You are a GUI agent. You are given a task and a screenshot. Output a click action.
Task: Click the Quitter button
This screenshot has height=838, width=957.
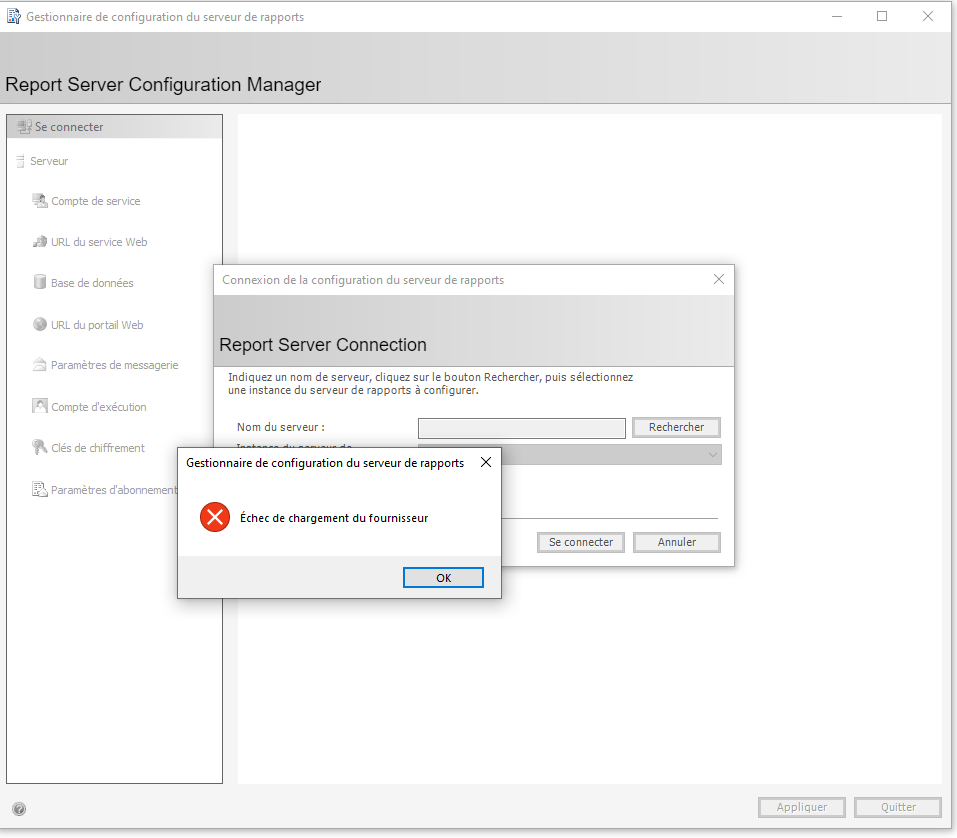click(898, 807)
